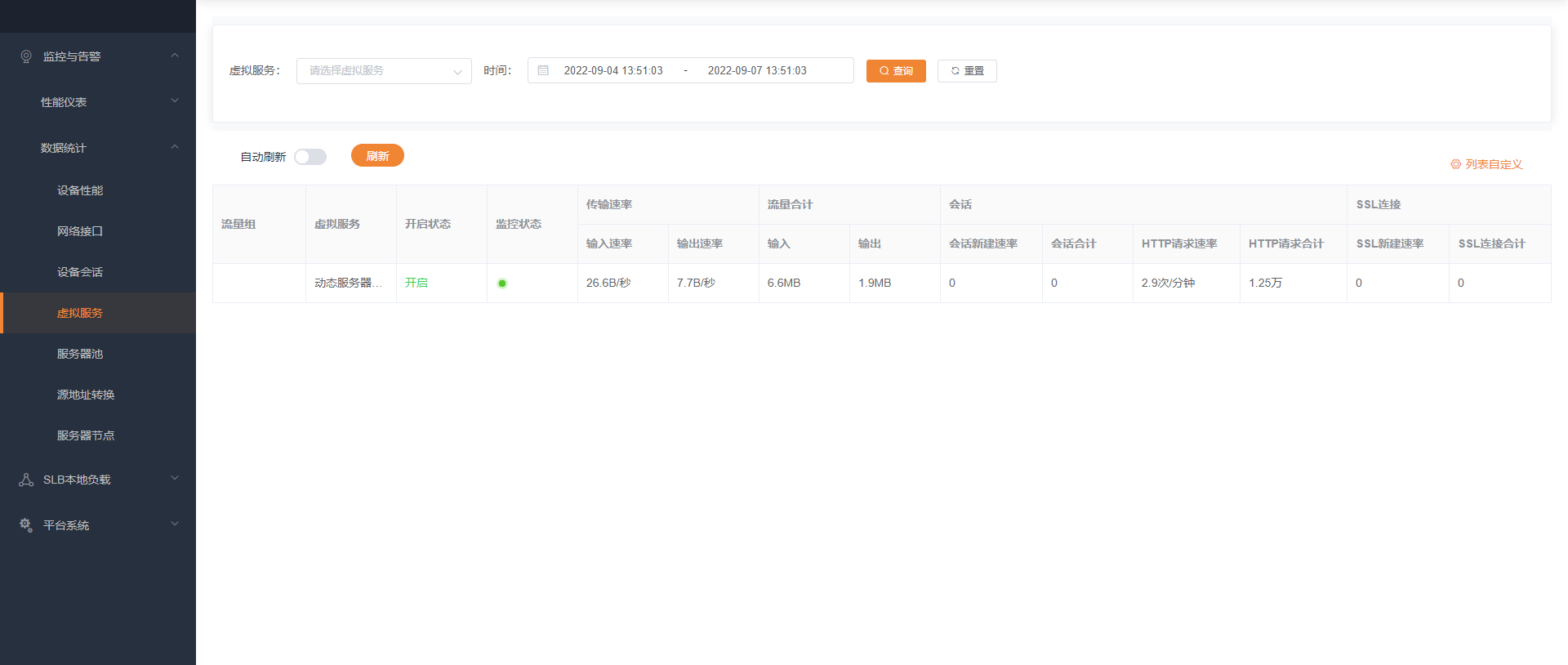The height and width of the screenshot is (665, 1568).
Task: Click the 动态服务器 virtual service cell
Action: [349, 283]
